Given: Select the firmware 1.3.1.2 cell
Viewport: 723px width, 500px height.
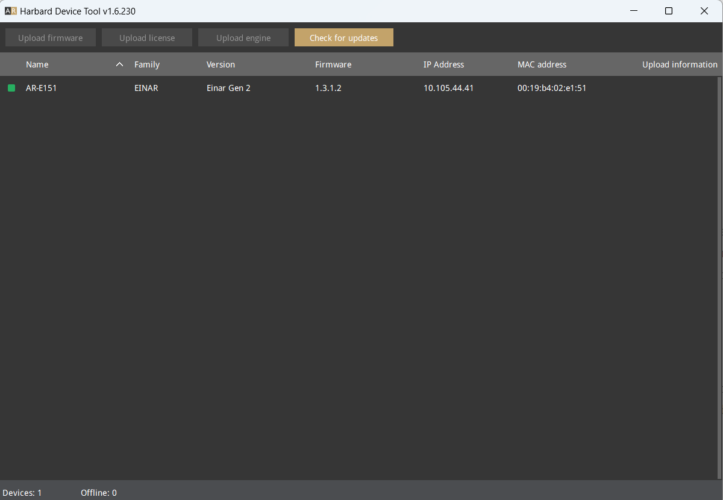Looking at the screenshot, I should (328, 88).
